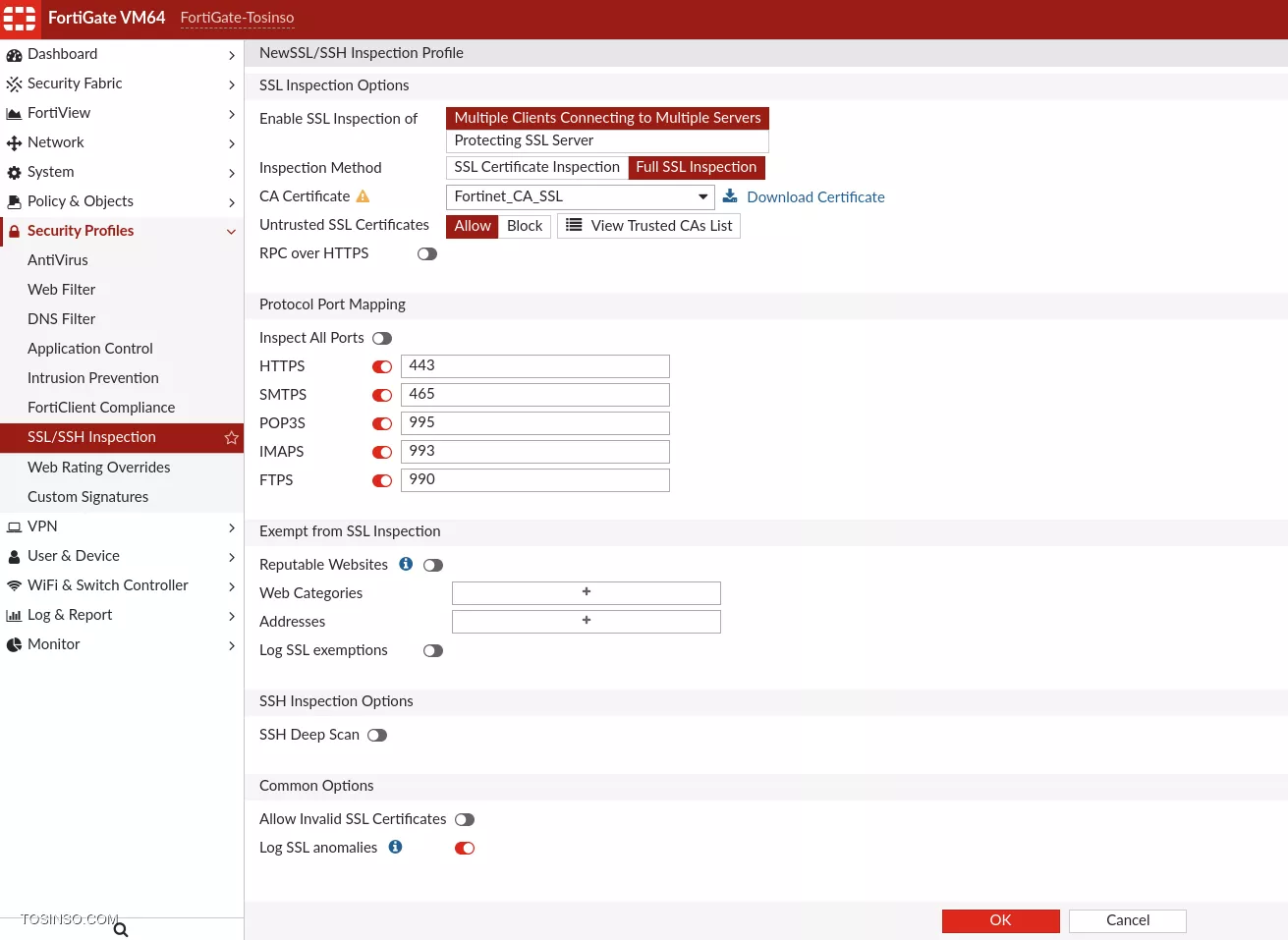Toggle Inspect All Ports switch
1288x940 pixels.
(382, 338)
